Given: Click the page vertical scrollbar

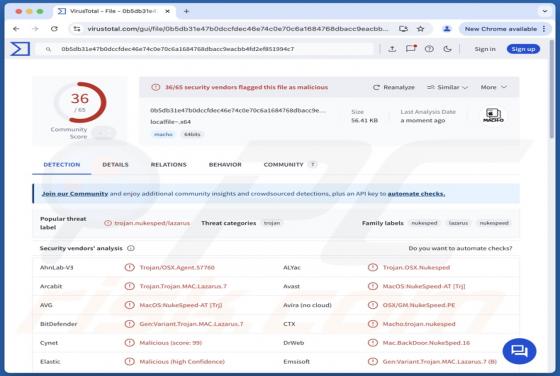Looking at the screenshot, I should (552, 89).
